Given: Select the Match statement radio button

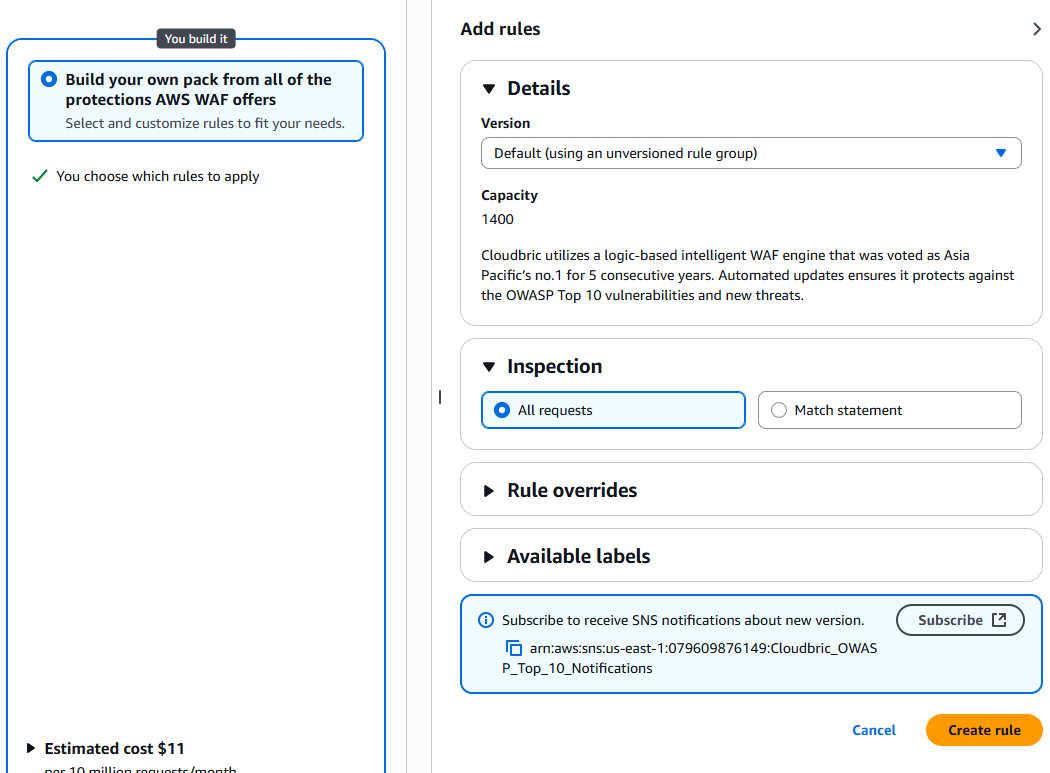Looking at the screenshot, I should click(779, 410).
